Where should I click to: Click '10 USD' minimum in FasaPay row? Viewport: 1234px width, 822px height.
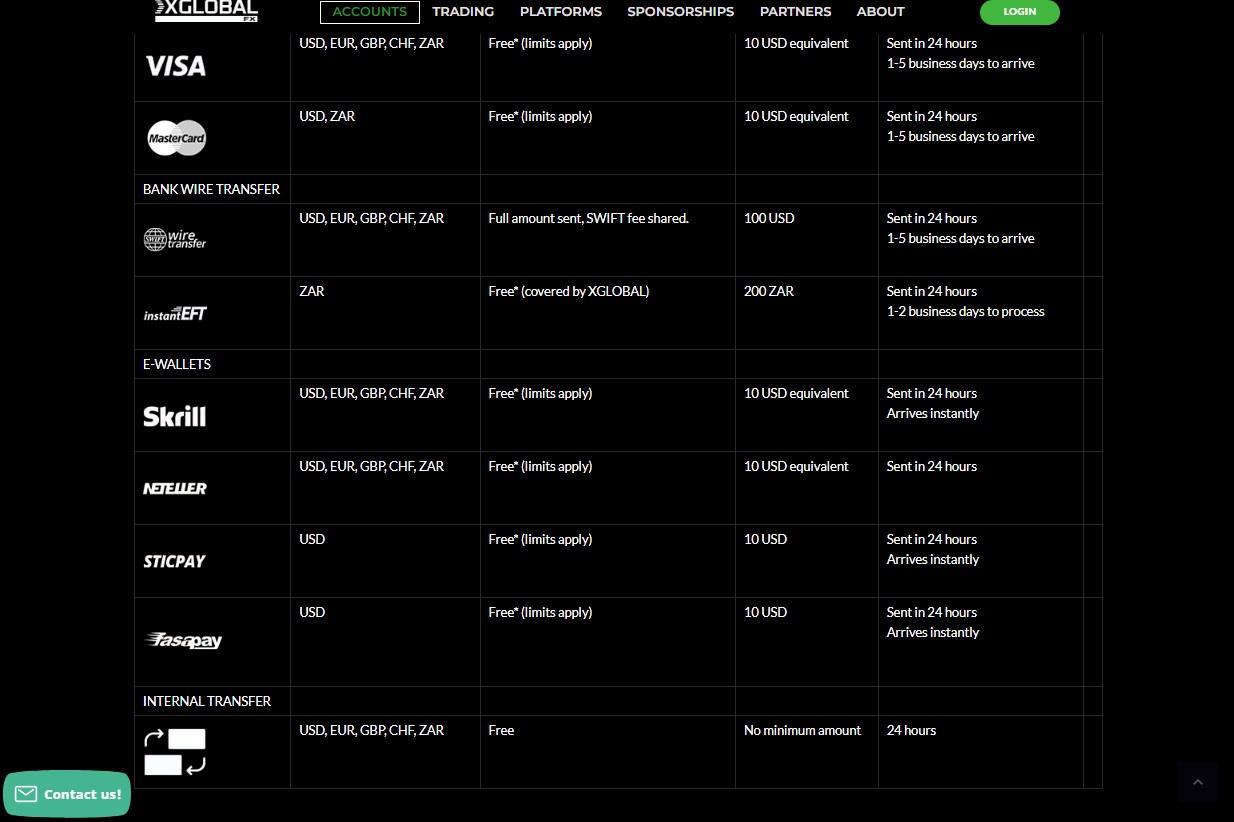point(765,612)
